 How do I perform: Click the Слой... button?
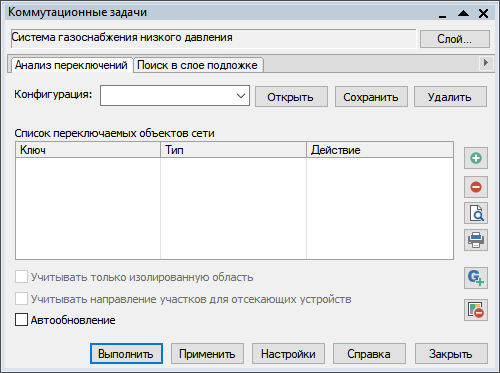coord(455,39)
